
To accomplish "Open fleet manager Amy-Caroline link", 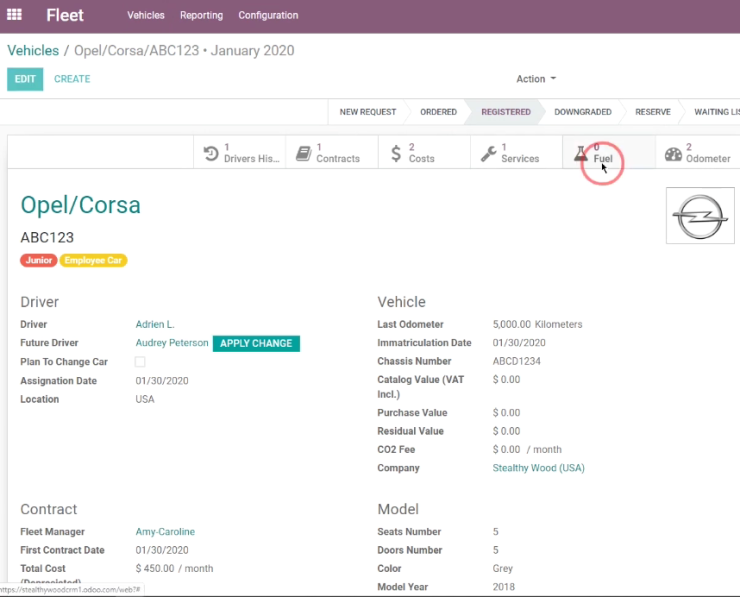I will coord(165,531).
